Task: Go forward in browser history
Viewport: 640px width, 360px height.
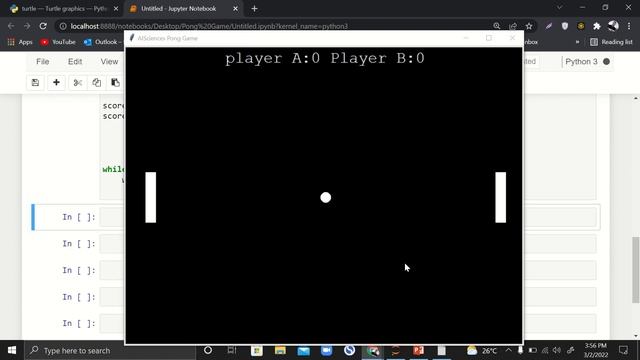Action: click(27, 26)
